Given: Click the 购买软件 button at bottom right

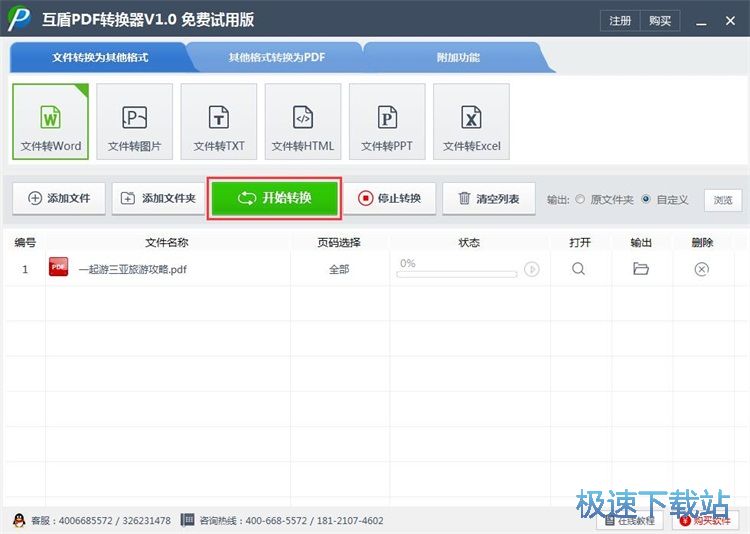Looking at the screenshot, I should click(x=706, y=521).
